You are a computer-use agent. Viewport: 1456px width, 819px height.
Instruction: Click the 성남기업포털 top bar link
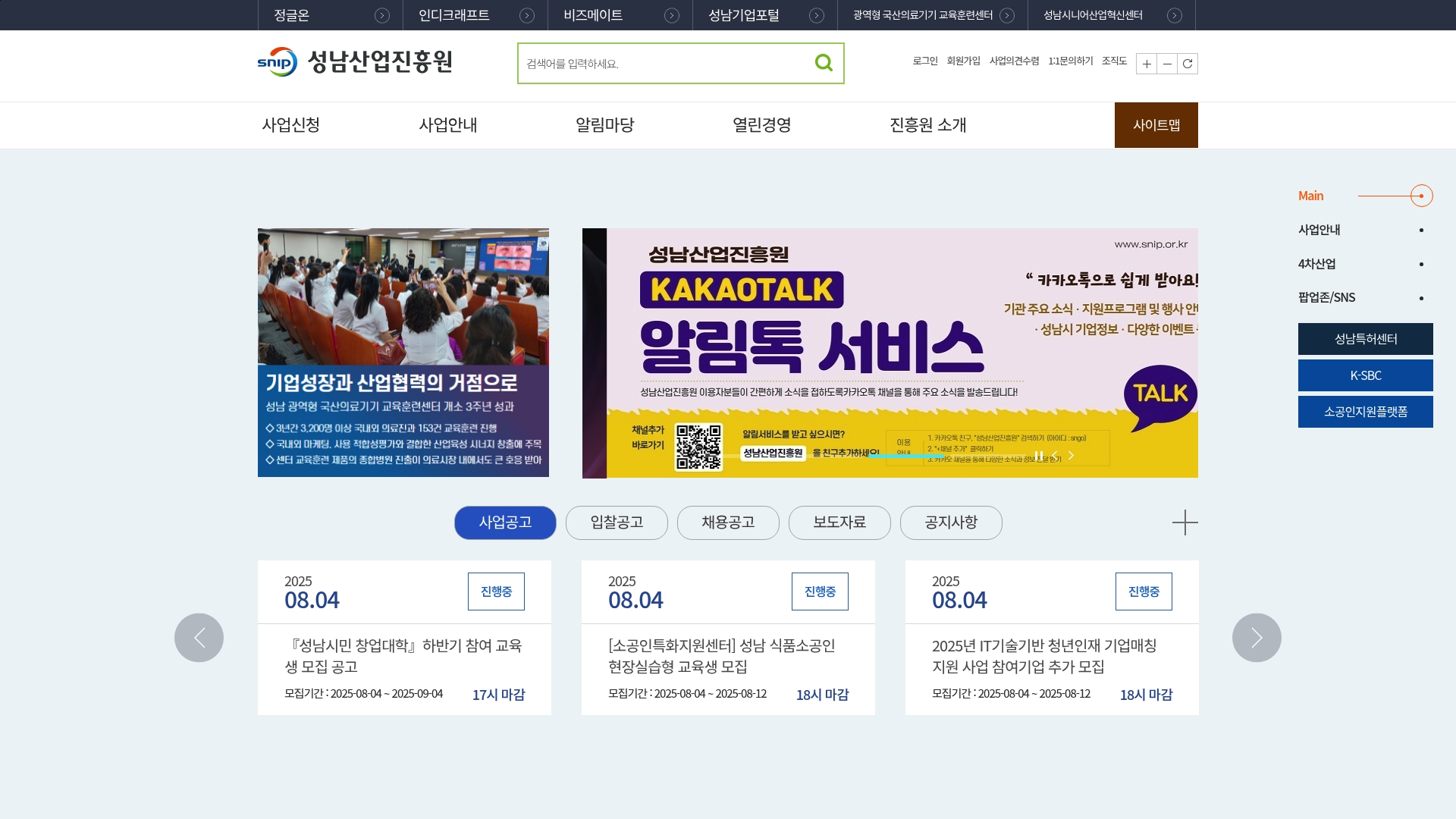click(743, 15)
